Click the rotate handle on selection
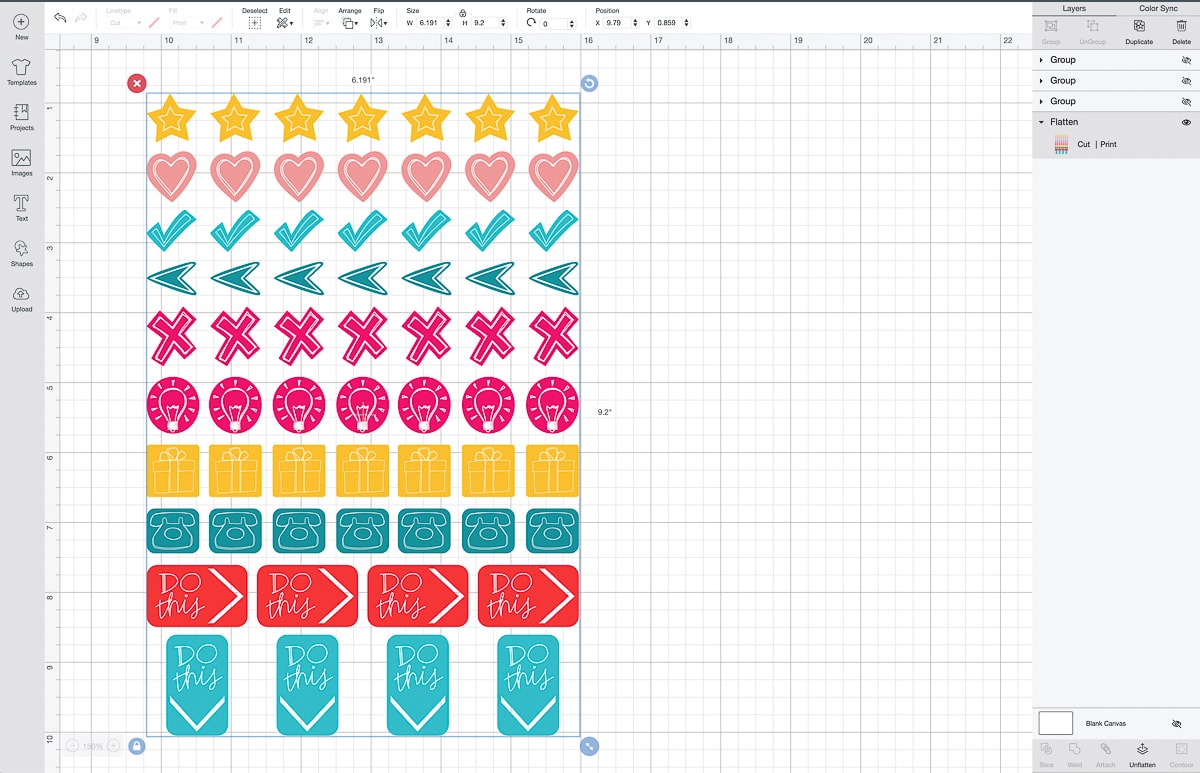Image resolution: width=1200 pixels, height=773 pixels. click(x=589, y=83)
